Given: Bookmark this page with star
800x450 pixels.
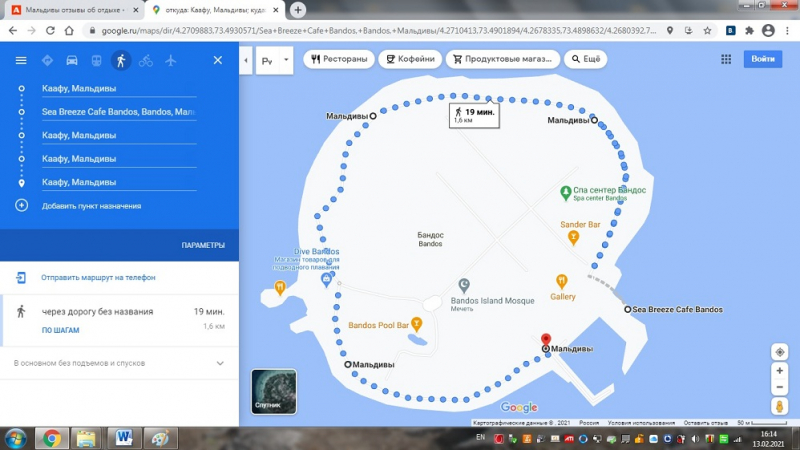Looking at the screenshot, I should (707, 31).
